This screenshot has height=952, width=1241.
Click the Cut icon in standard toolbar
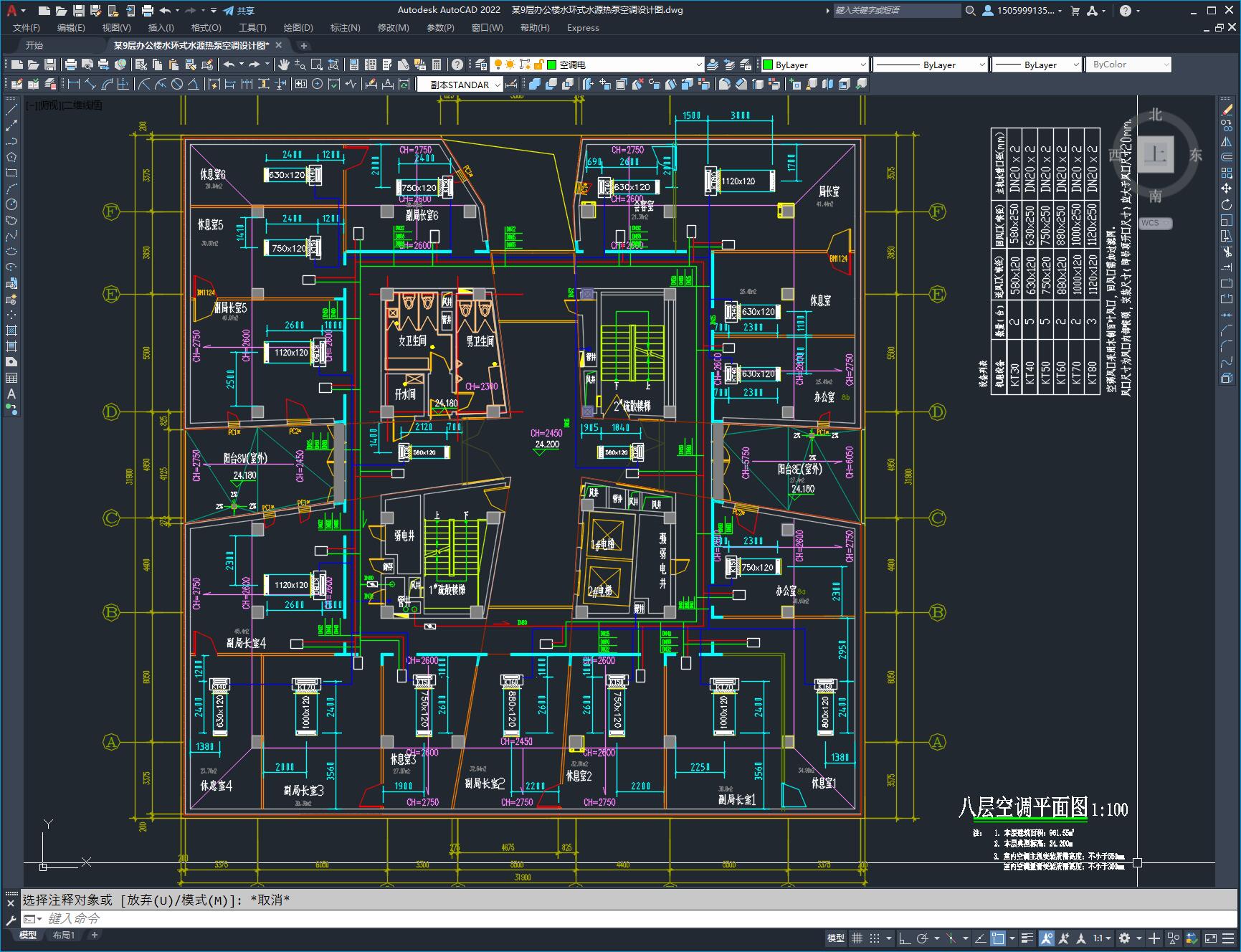click(x=141, y=65)
